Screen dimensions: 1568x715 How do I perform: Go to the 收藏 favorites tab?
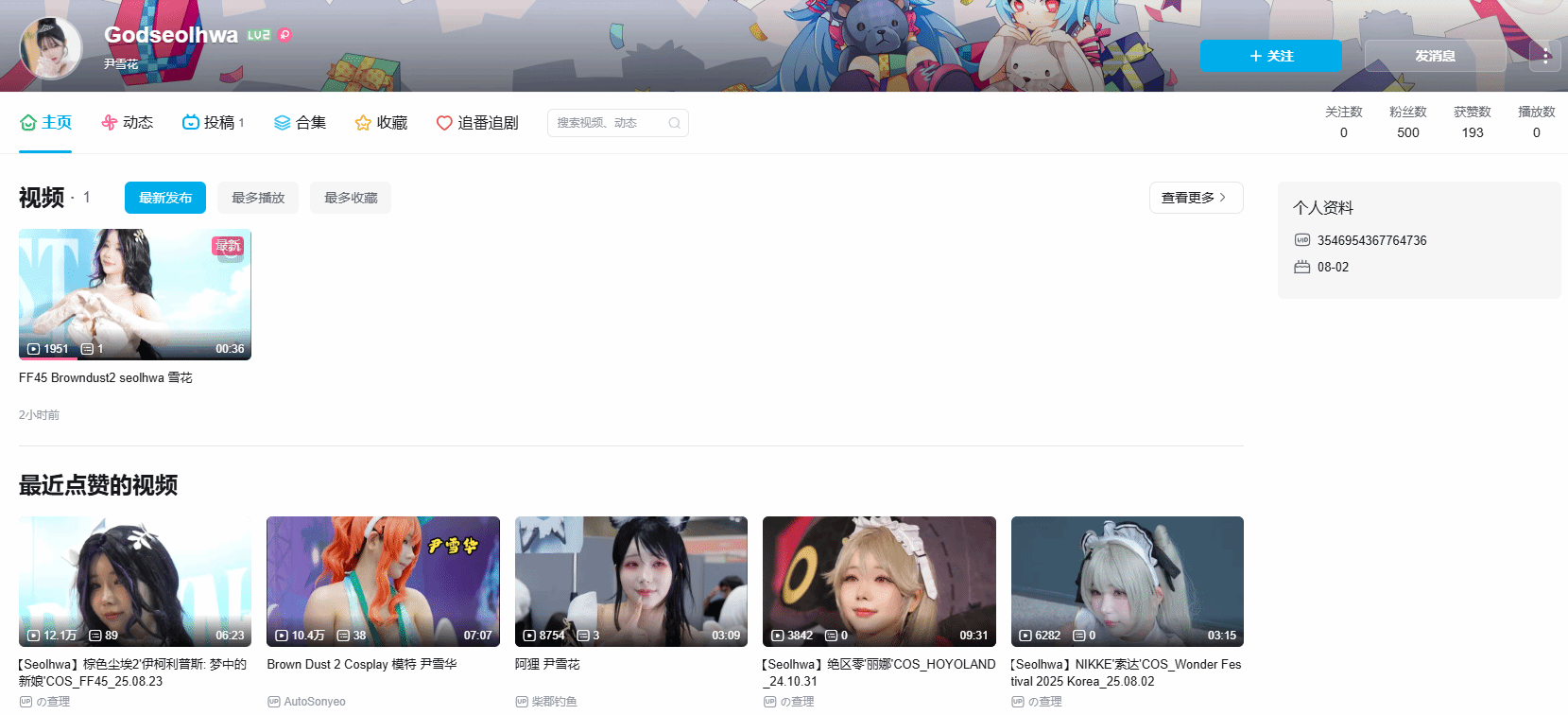click(381, 123)
